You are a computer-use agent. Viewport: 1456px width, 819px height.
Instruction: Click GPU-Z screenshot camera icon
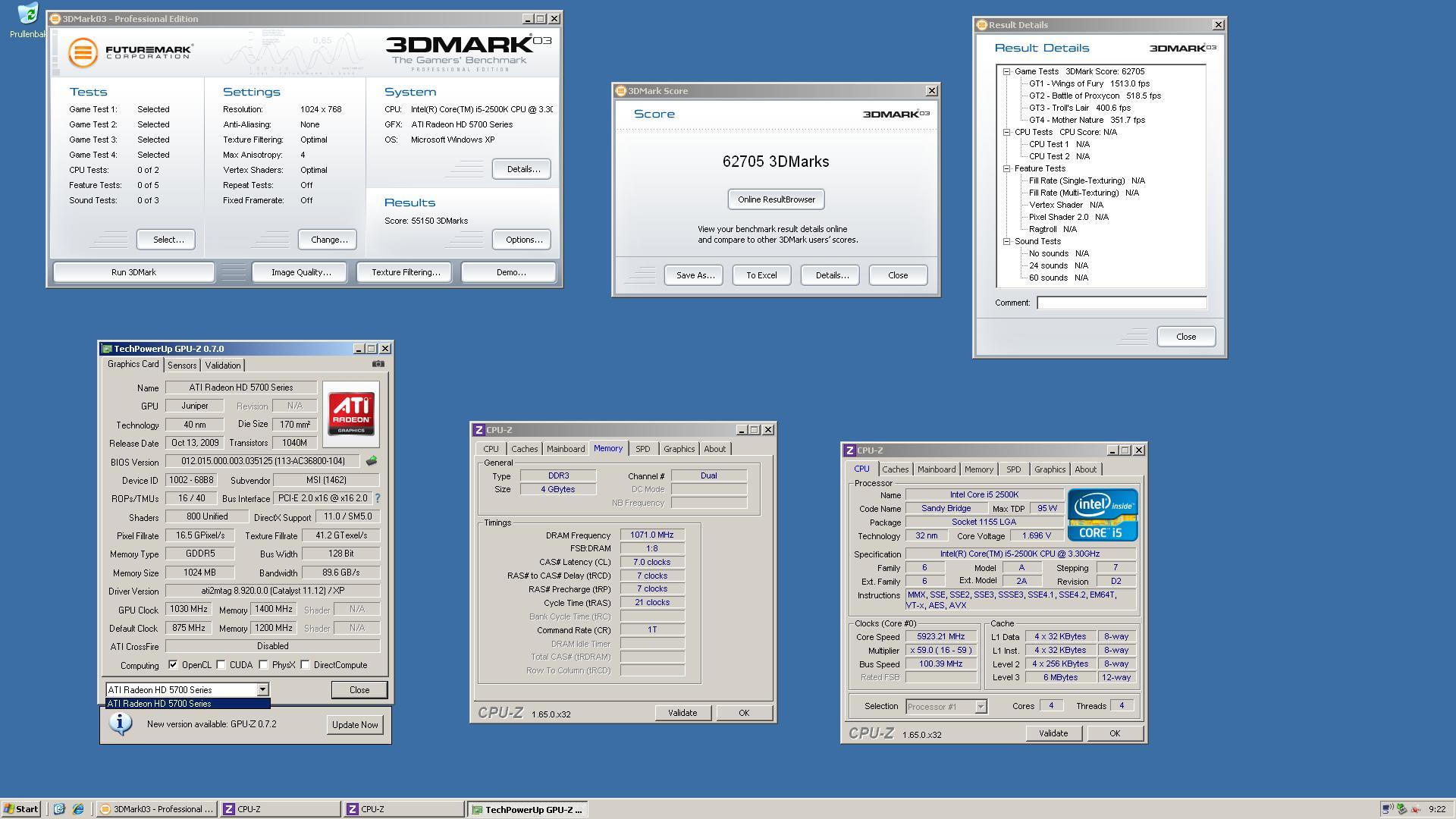pyautogui.click(x=378, y=364)
